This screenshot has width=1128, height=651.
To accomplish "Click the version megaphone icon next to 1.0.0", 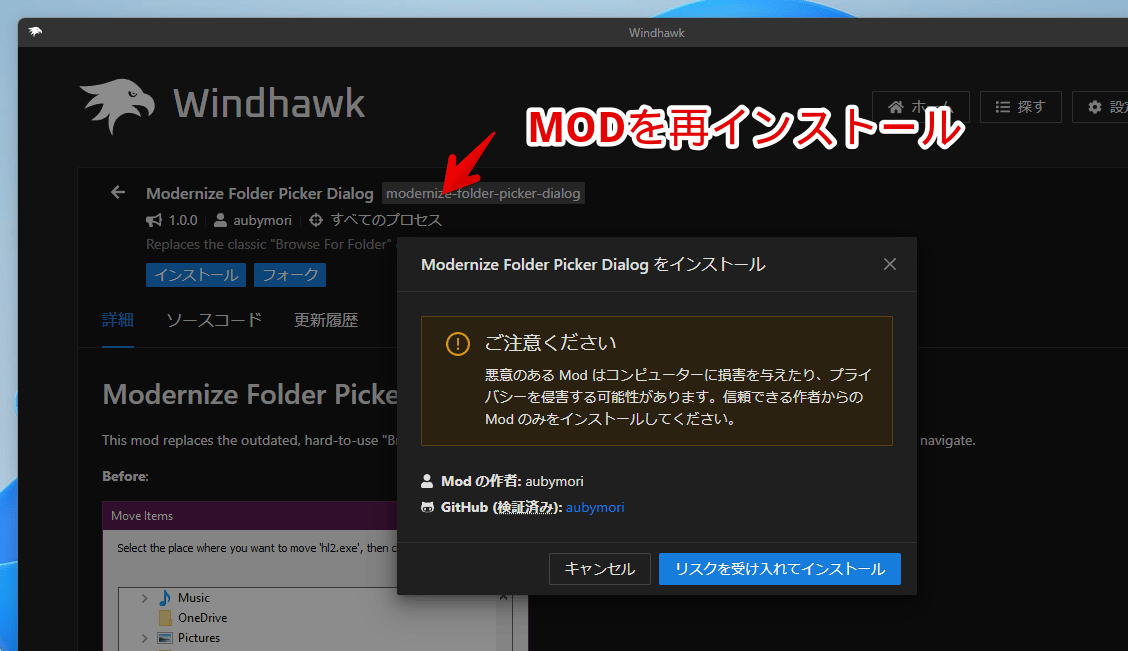I will (x=154, y=220).
